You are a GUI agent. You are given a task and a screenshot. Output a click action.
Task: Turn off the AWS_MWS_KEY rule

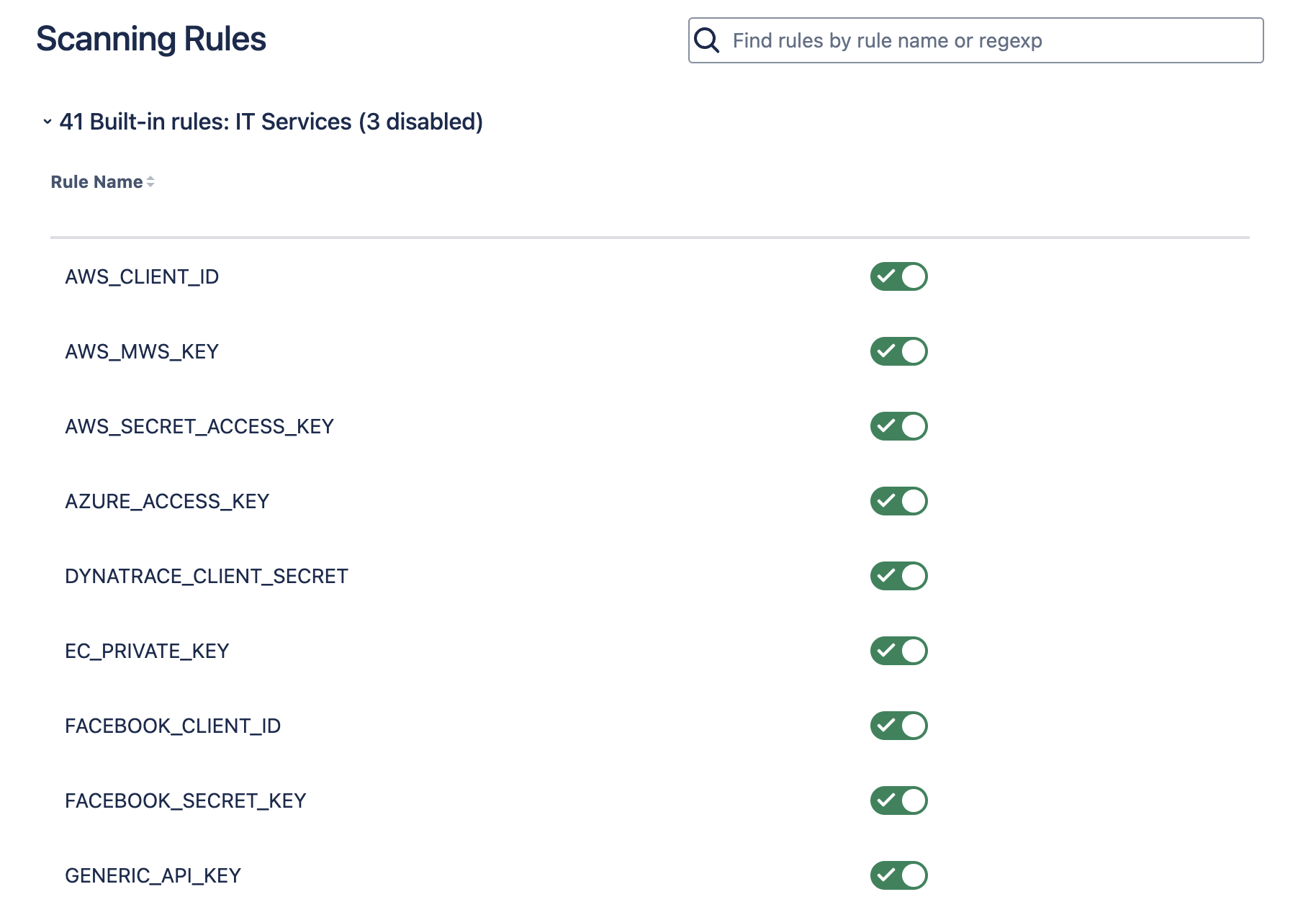point(898,351)
